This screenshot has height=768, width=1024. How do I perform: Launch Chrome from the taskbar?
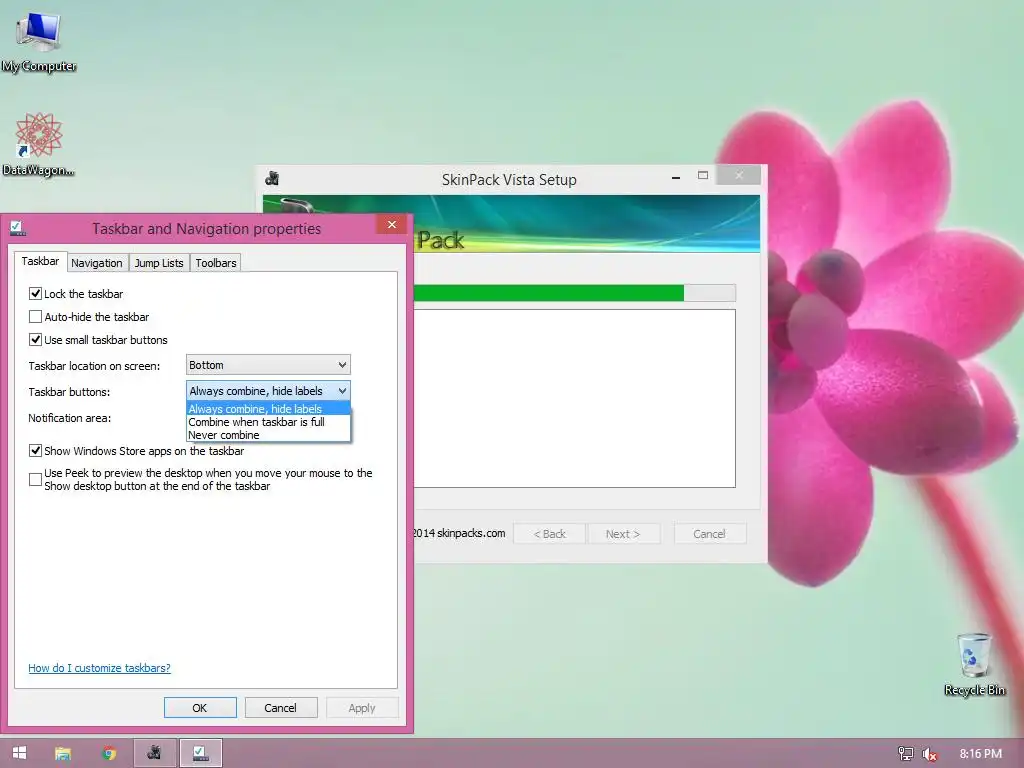point(110,753)
